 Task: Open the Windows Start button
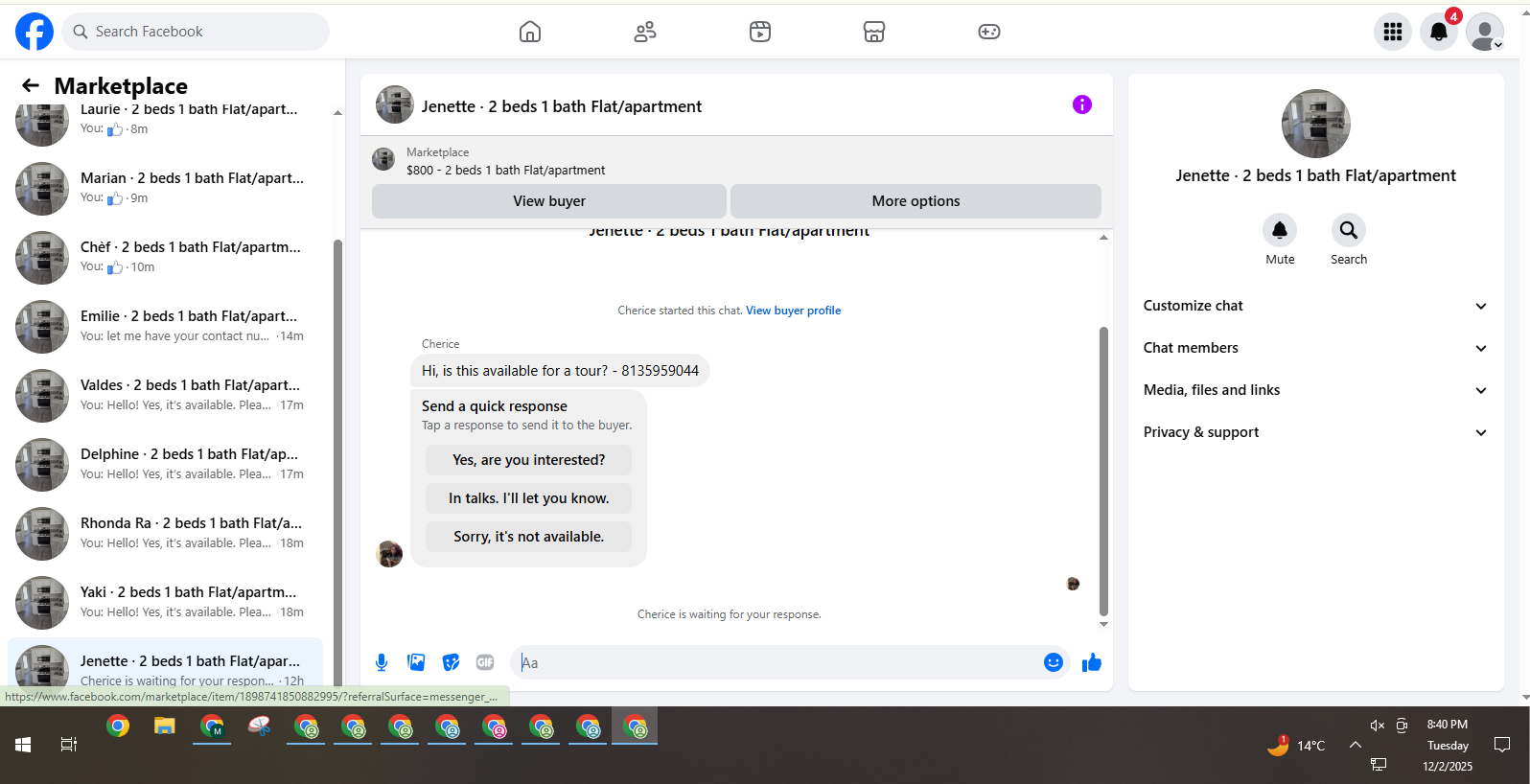(23, 745)
